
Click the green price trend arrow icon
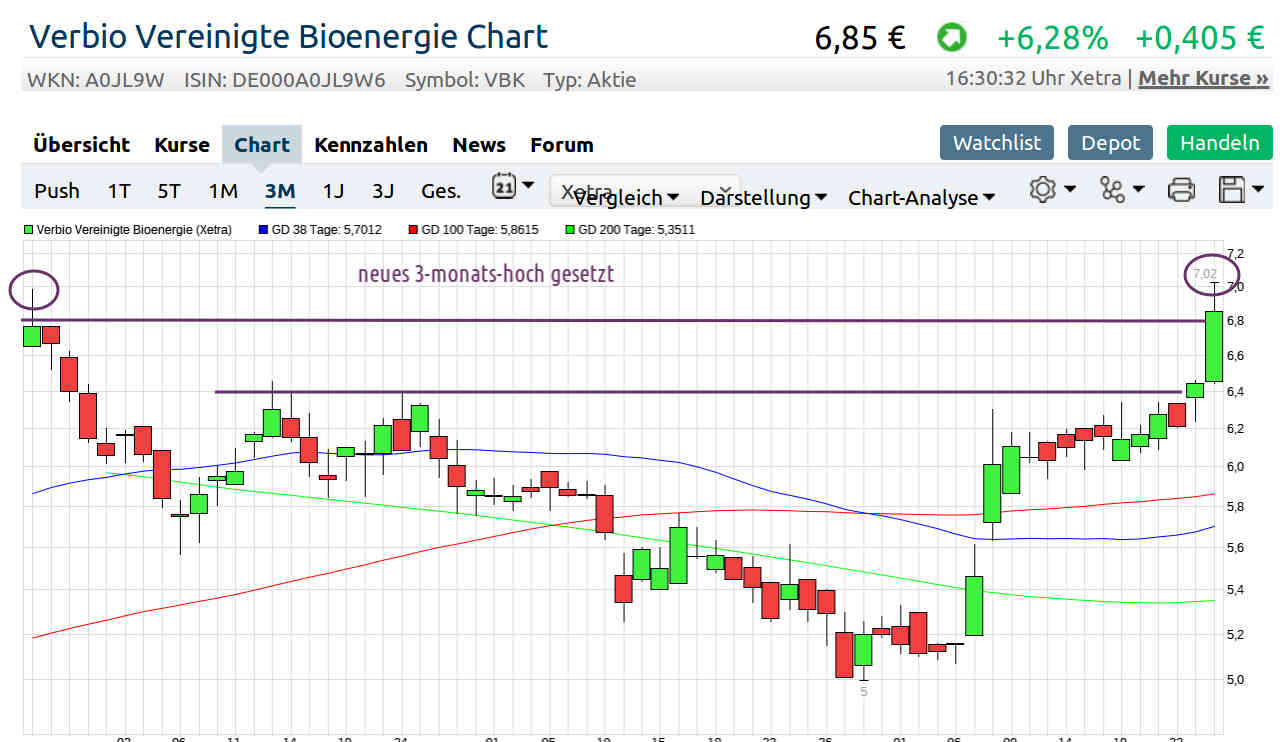pyautogui.click(x=952, y=38)
